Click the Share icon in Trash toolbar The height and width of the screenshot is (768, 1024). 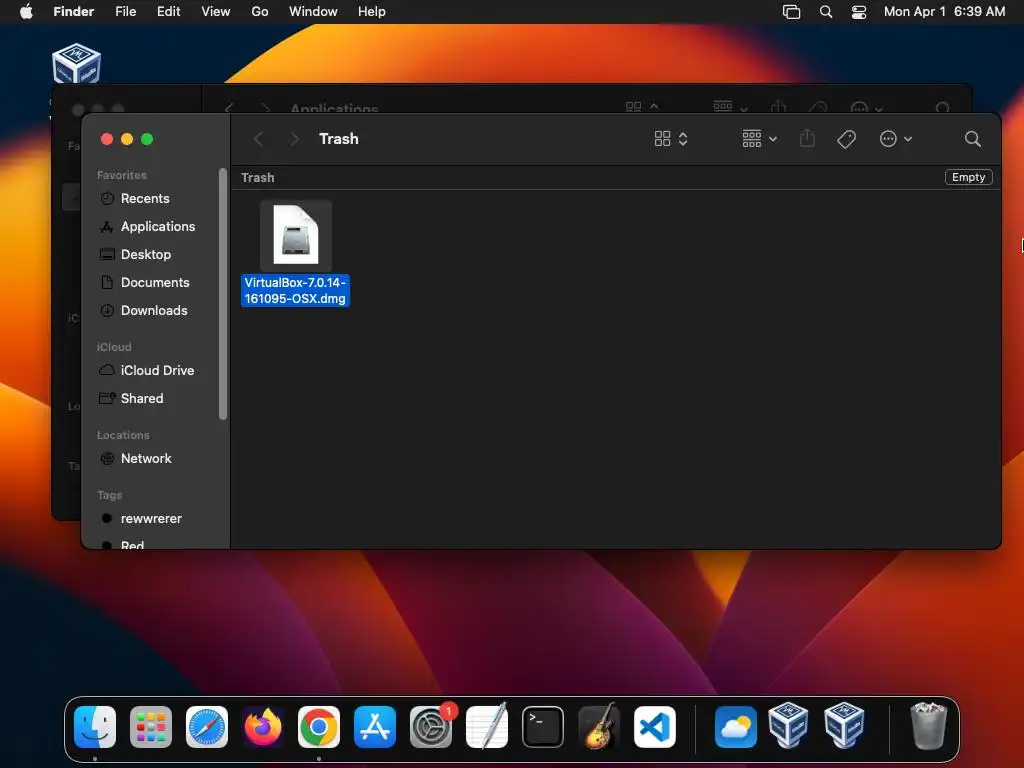tap(807, 138)
